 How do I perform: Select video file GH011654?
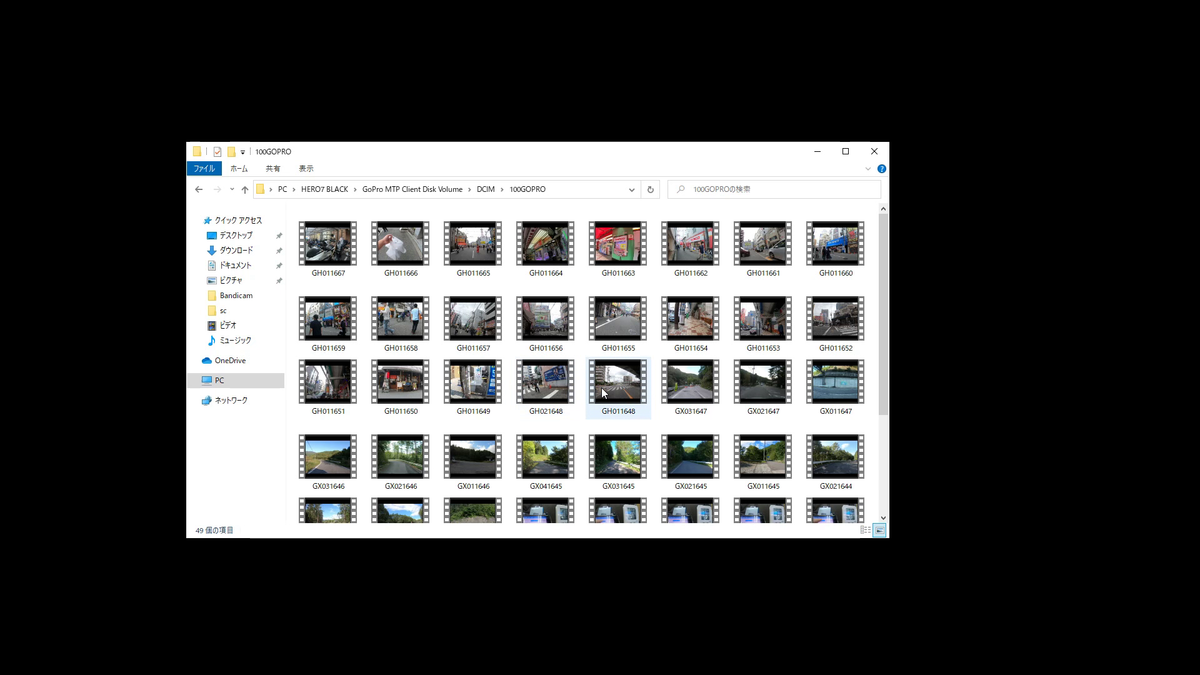tap(690, 325)
